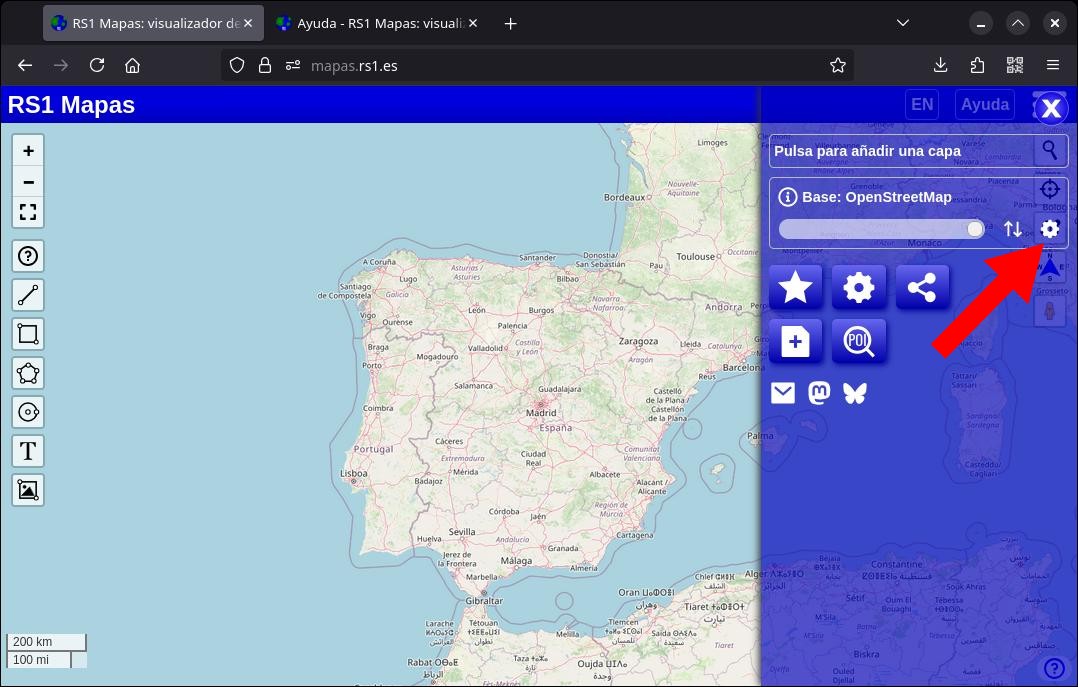Toggle fullscreen map view
Viewport: 1078px width, 687px height.
pyautogui.click(x=28, y=212)
